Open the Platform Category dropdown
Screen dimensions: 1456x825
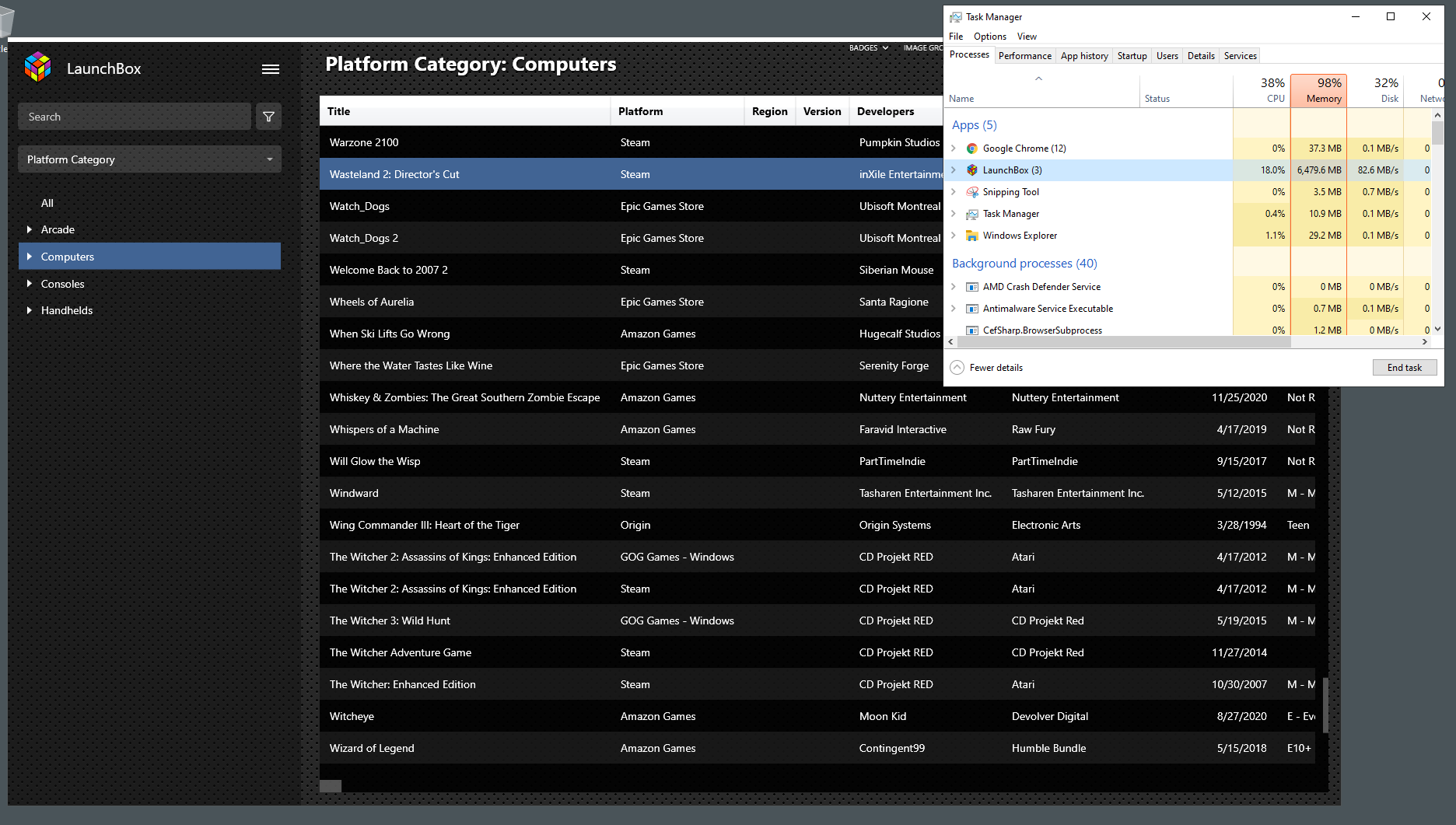[x=149, y=159]
